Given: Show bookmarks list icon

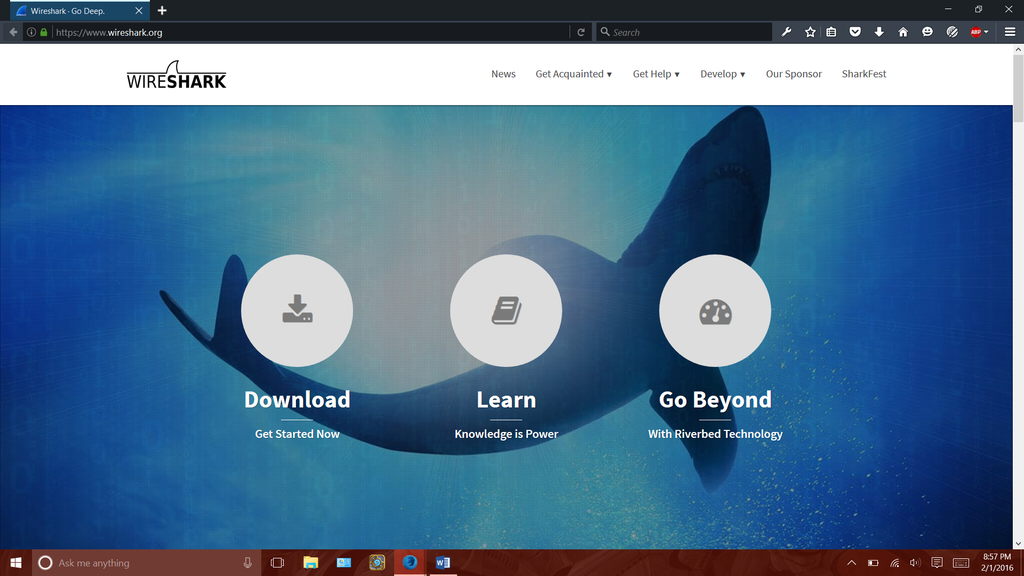Looking at the screenshot, I should [831, 32].
